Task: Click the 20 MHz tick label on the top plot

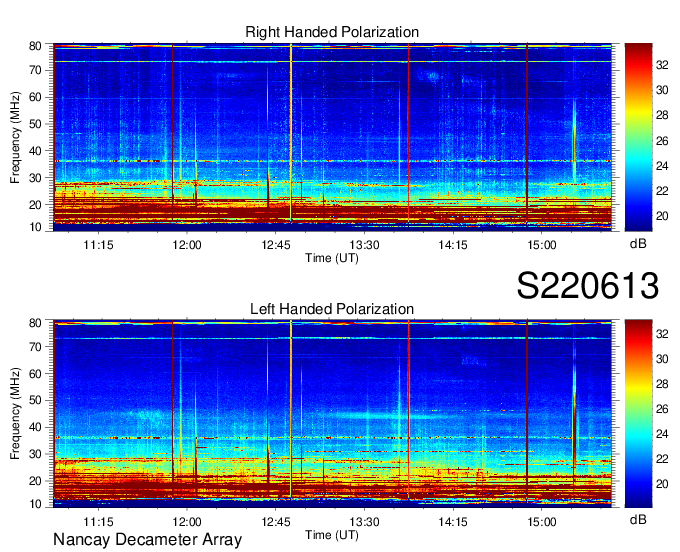Action: (x=35, y=205)
